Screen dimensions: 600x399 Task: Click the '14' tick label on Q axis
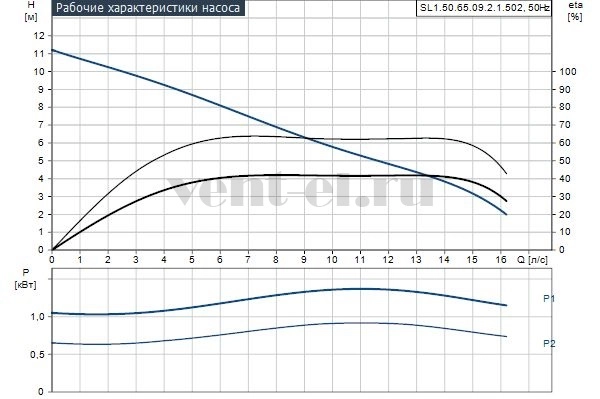pos(444,260)
